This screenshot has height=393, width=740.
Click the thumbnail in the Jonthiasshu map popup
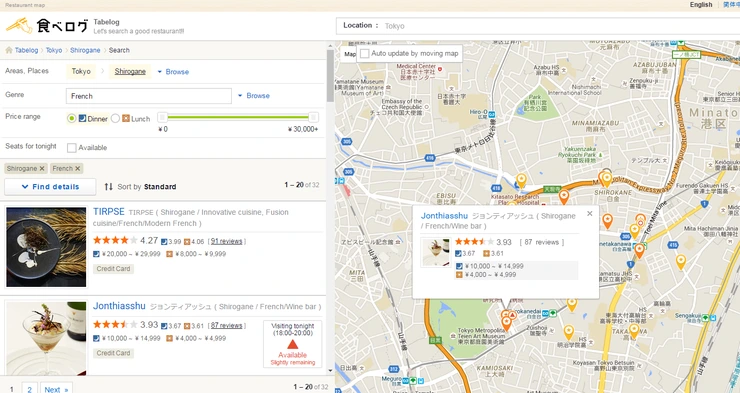pyautogui.click(x=436, y=252)
